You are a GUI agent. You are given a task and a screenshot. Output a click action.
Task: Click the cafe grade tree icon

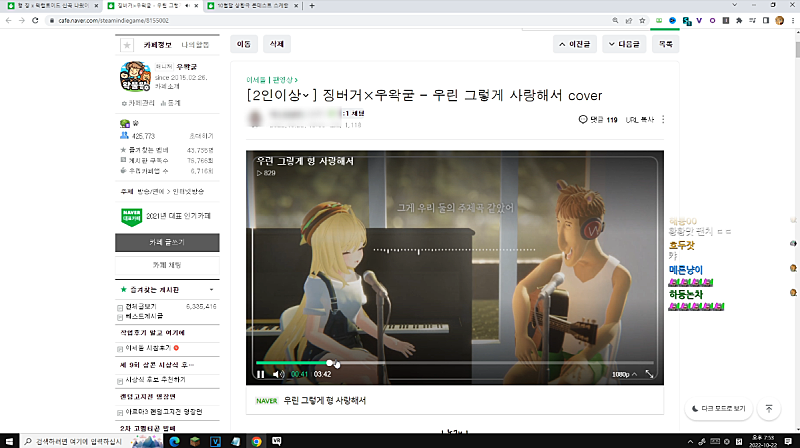pos(124,123)
